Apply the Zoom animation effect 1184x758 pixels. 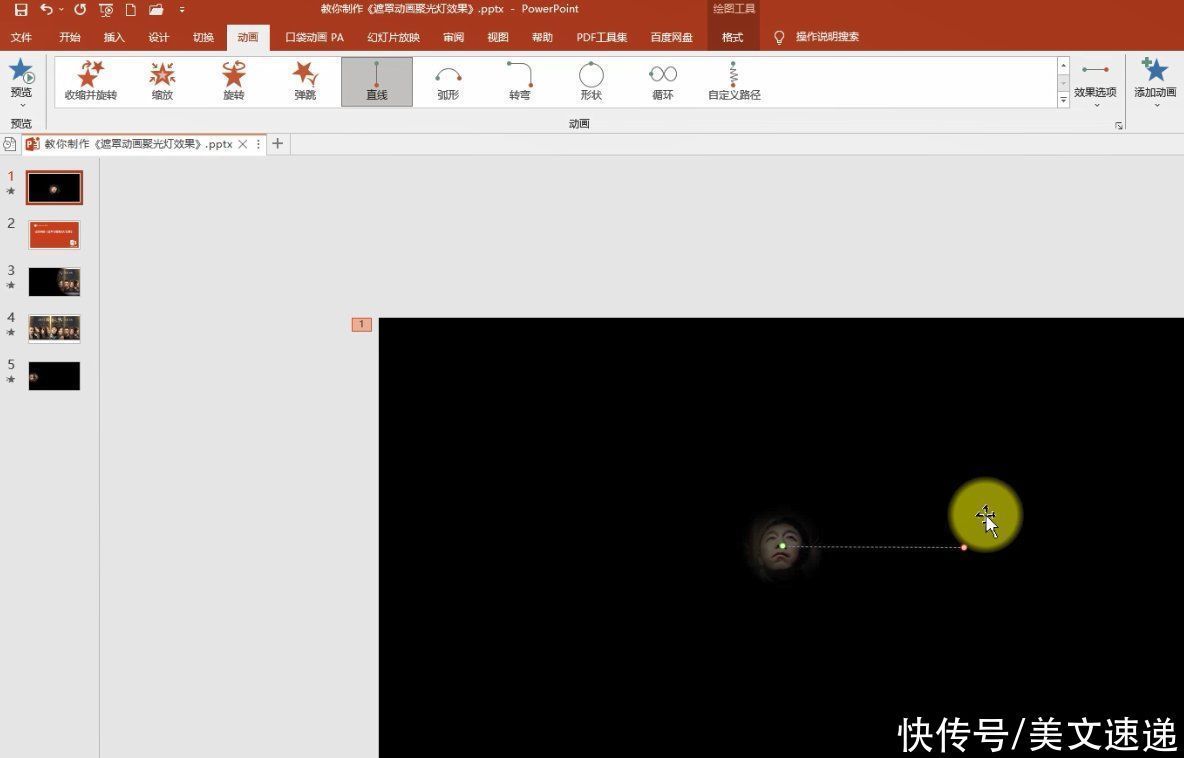[161, 79]
